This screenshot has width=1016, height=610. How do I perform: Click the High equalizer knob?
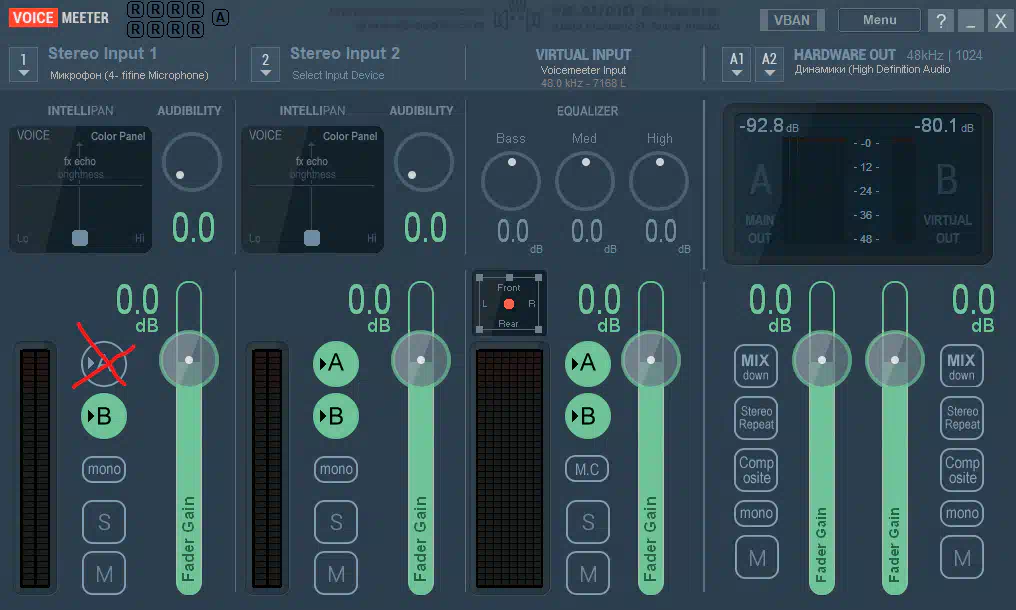658,181
